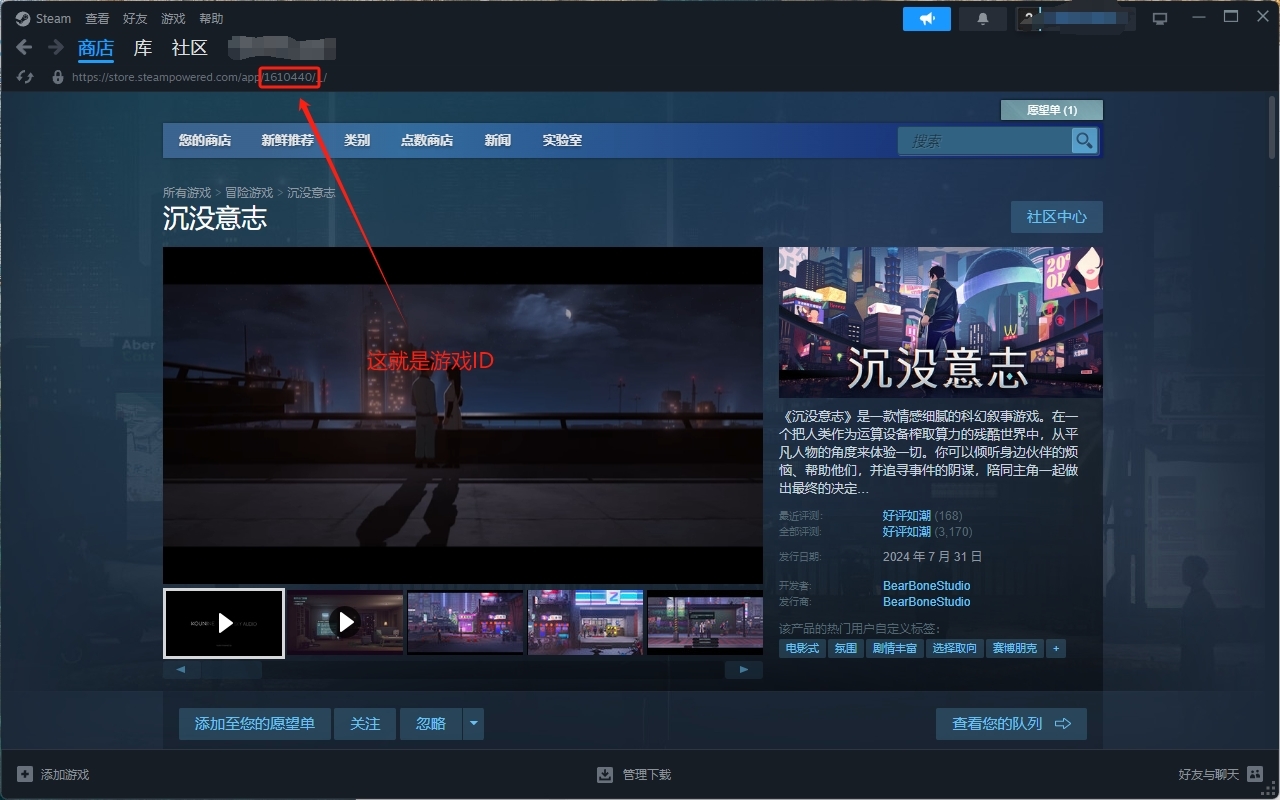1280x800 pixels.
Task: Open the 游戏 menu
Action: (x=173, y=18)
